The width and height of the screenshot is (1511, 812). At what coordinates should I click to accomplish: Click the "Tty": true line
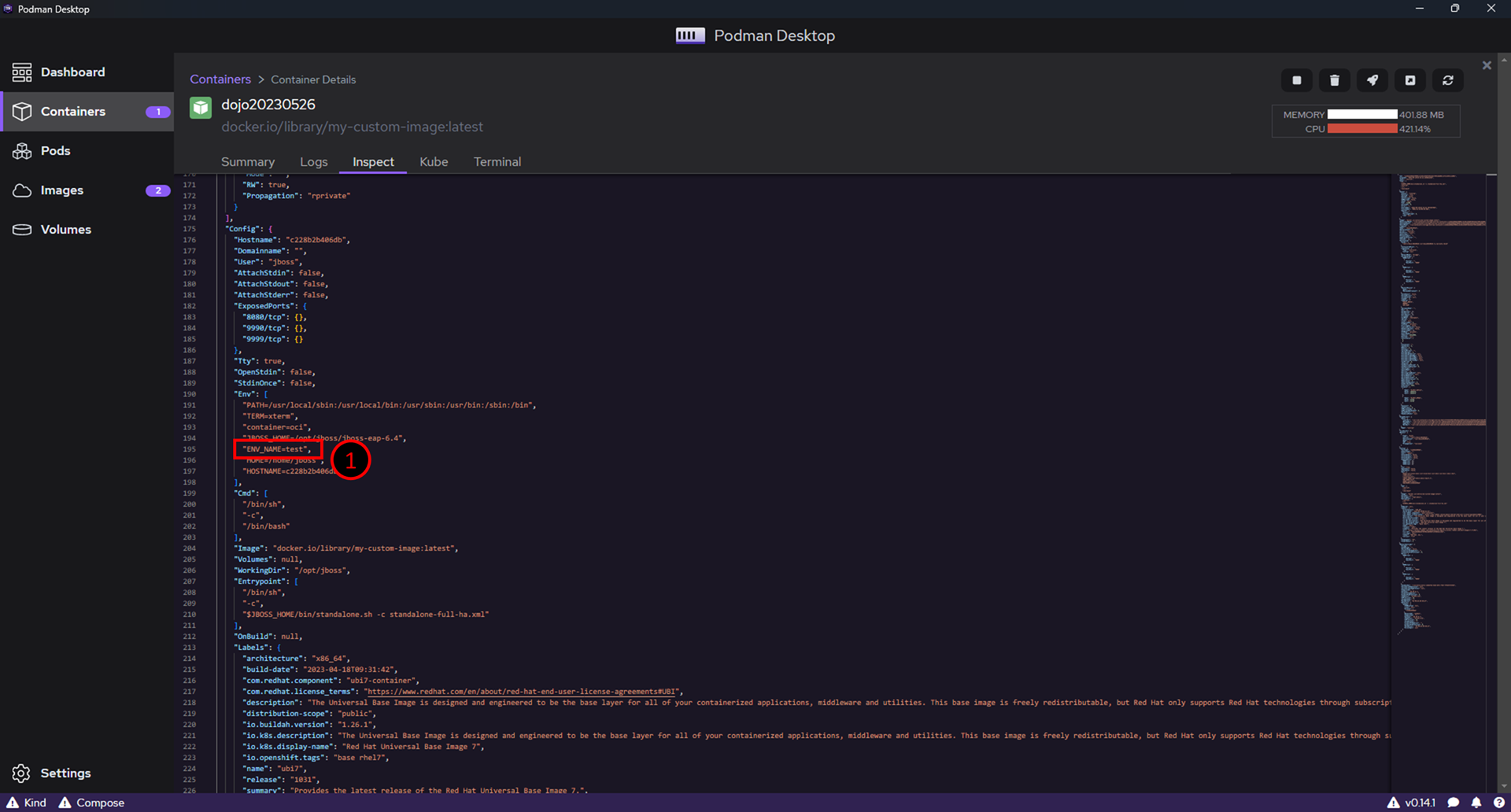pos(260,361)
